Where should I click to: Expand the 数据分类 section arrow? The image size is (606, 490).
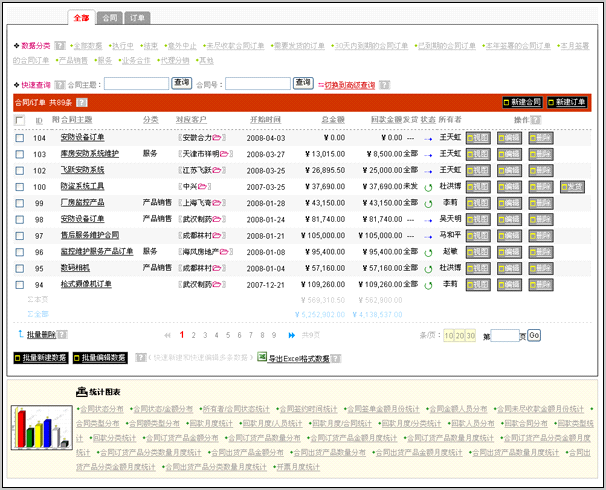pos(17,46)
